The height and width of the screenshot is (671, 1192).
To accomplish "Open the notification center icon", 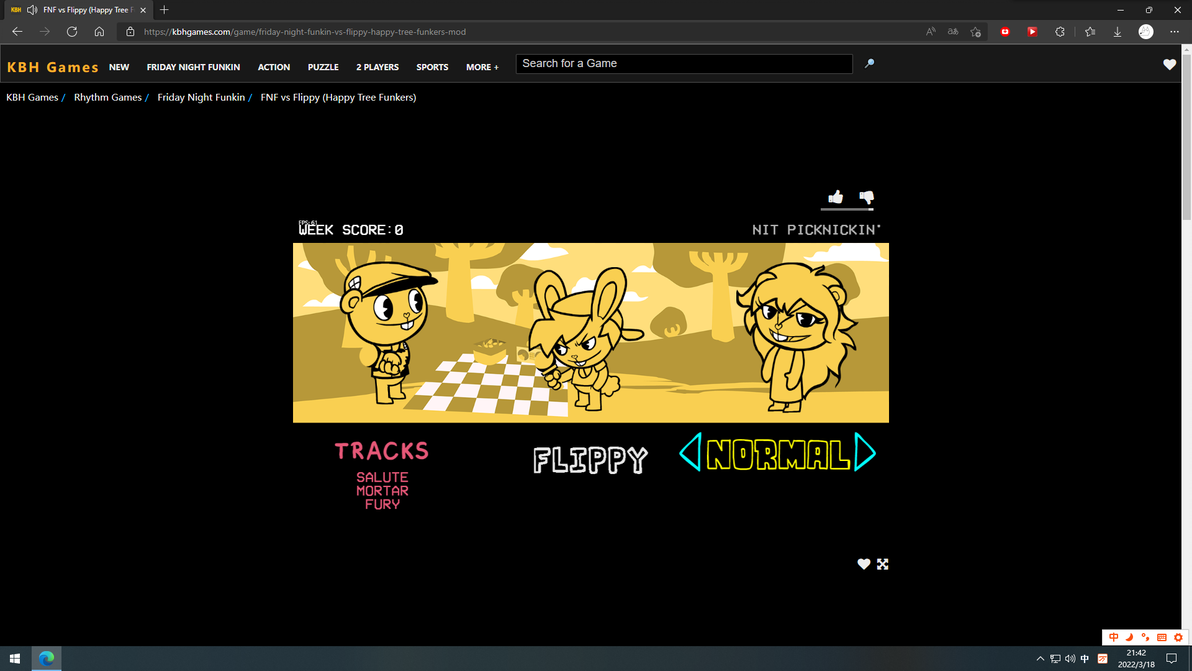I will (x=1171, y=659).
